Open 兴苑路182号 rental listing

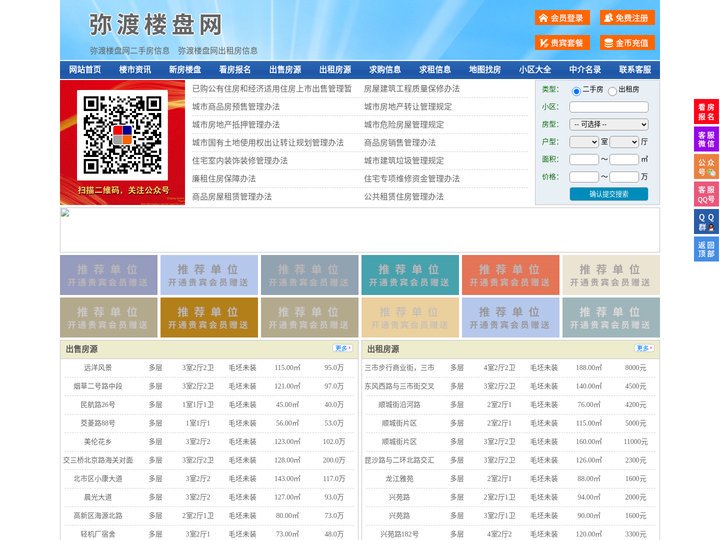coord(399,534)
